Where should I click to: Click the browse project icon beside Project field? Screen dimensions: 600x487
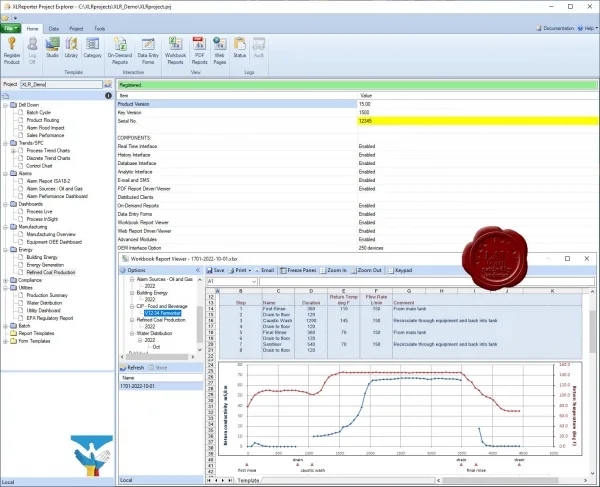[x=108, y=85]
